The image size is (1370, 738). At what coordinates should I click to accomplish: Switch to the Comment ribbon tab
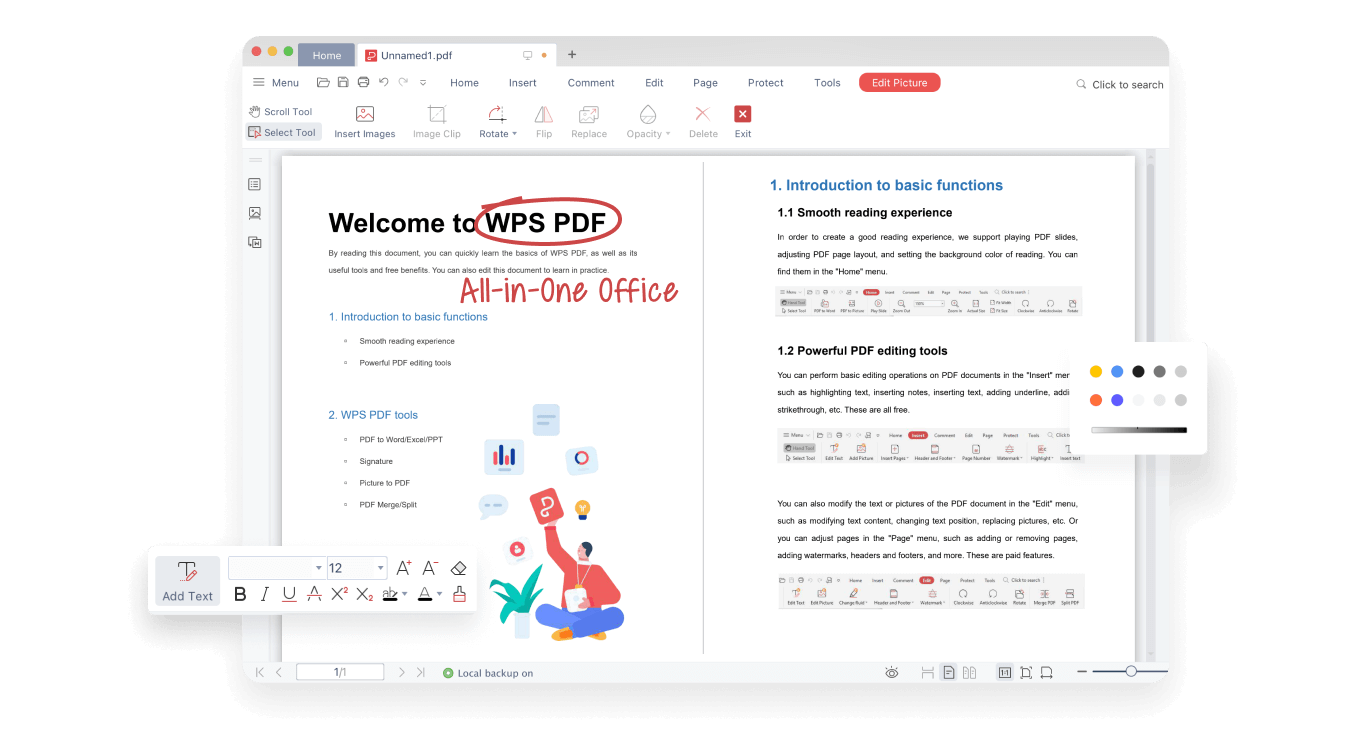(x=590, y=82)
